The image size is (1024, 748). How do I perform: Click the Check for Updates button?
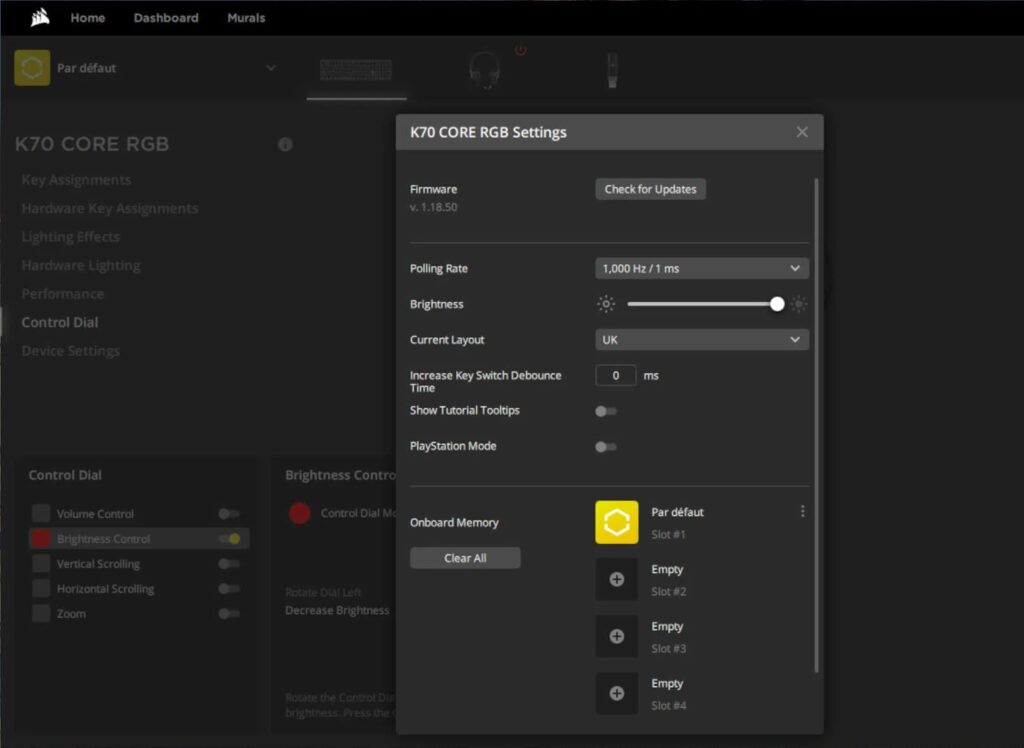click(x=650, y=190)
